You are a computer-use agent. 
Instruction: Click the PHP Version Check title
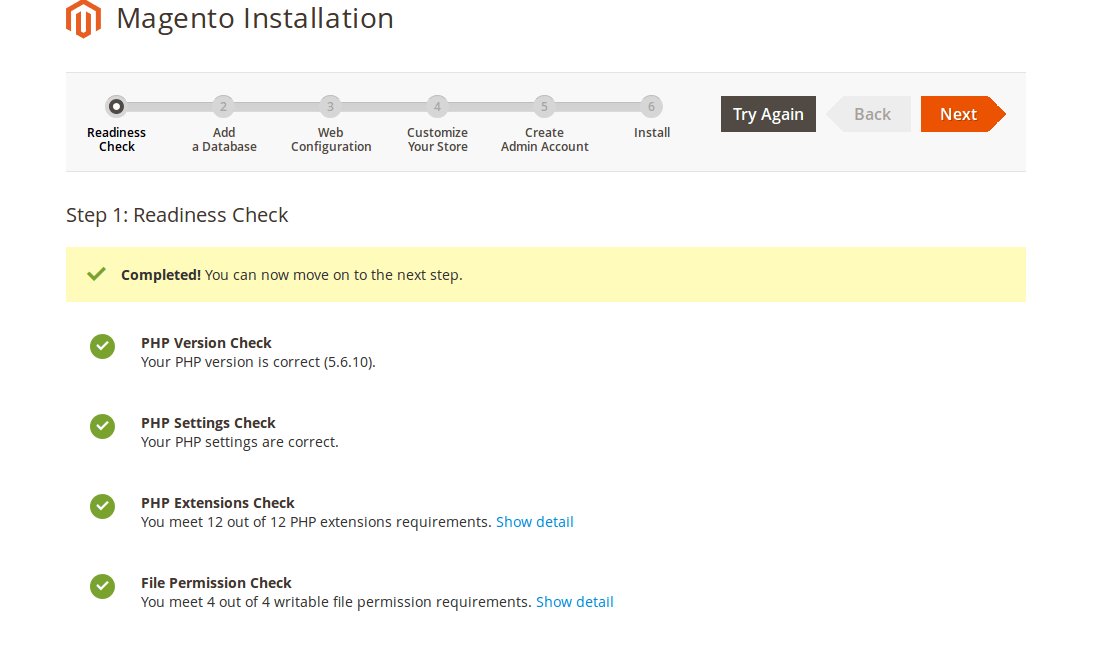(206, 343)
